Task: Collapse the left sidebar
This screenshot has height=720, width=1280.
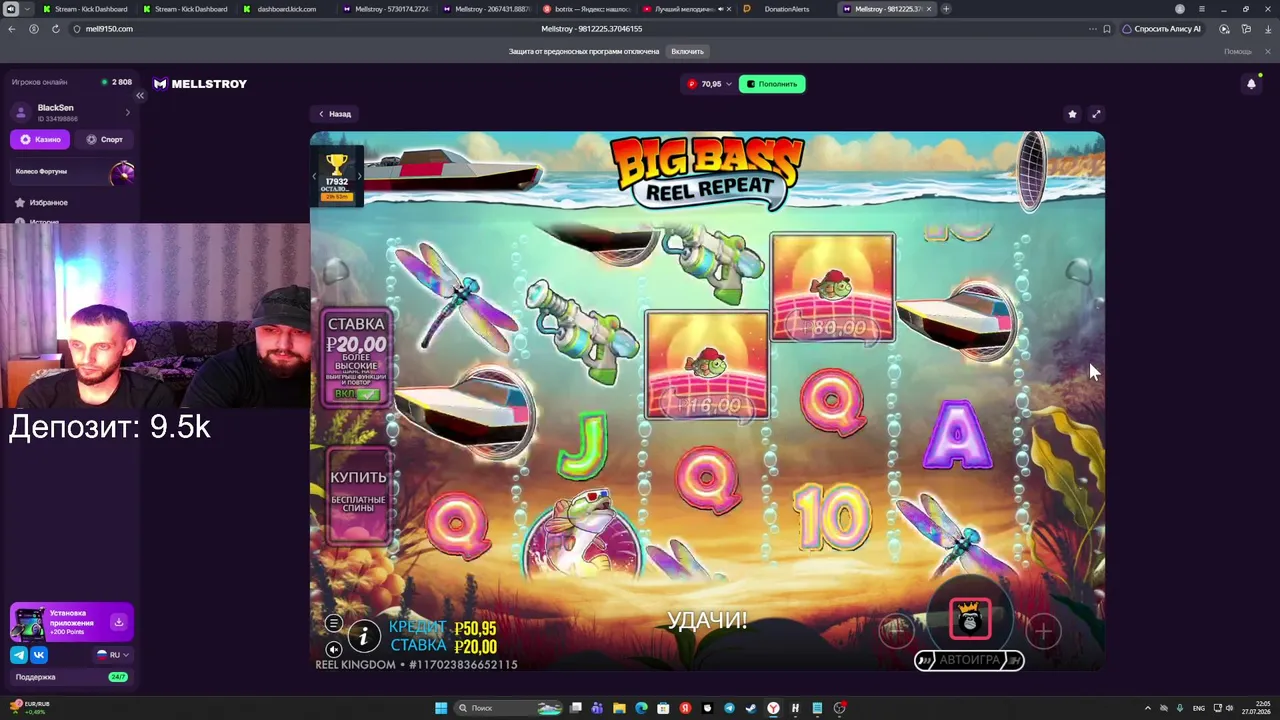Action: pyautogui.click(x=140, y=95)
